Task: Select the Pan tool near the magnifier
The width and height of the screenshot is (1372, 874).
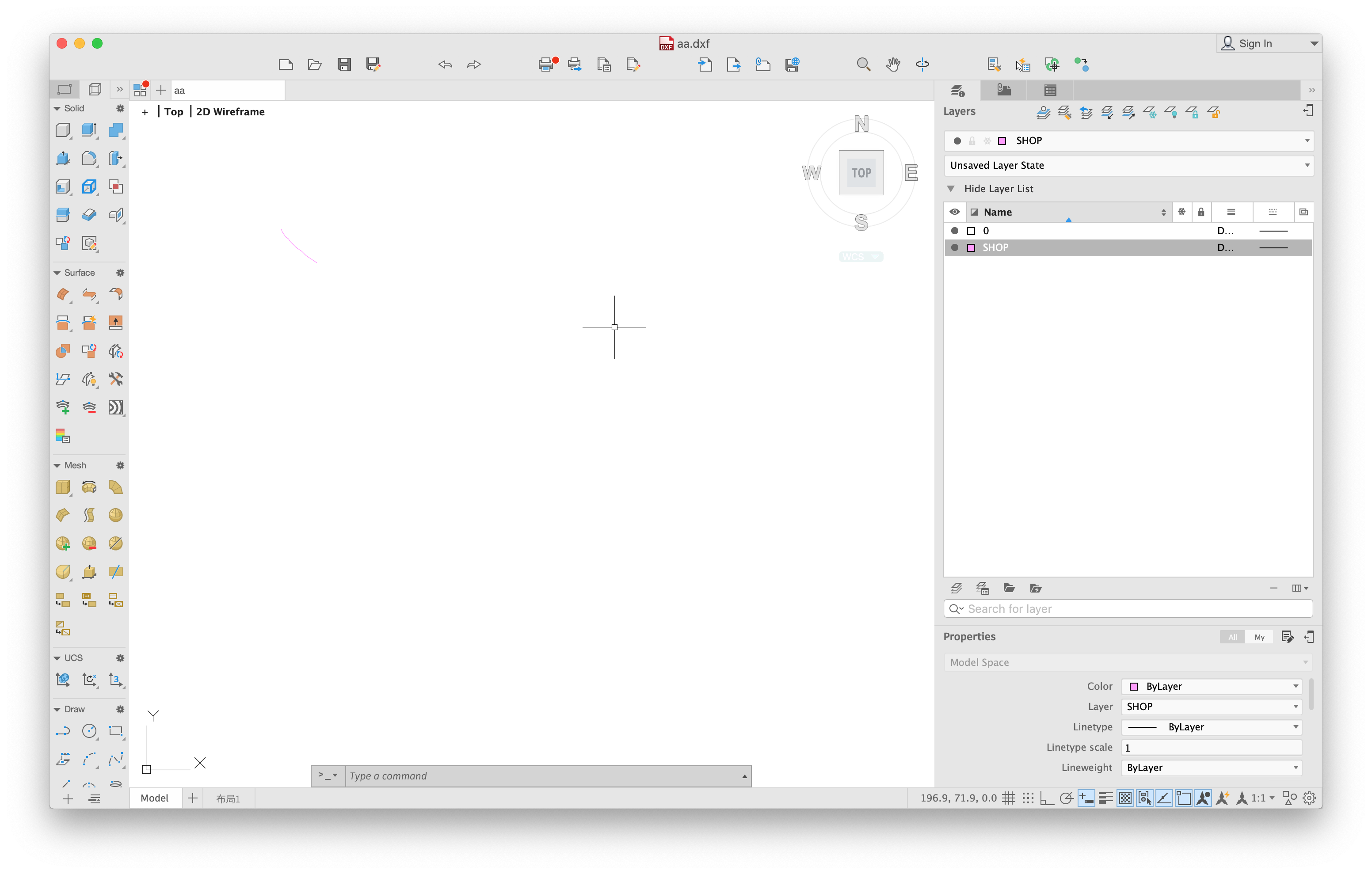Action: 893,65
